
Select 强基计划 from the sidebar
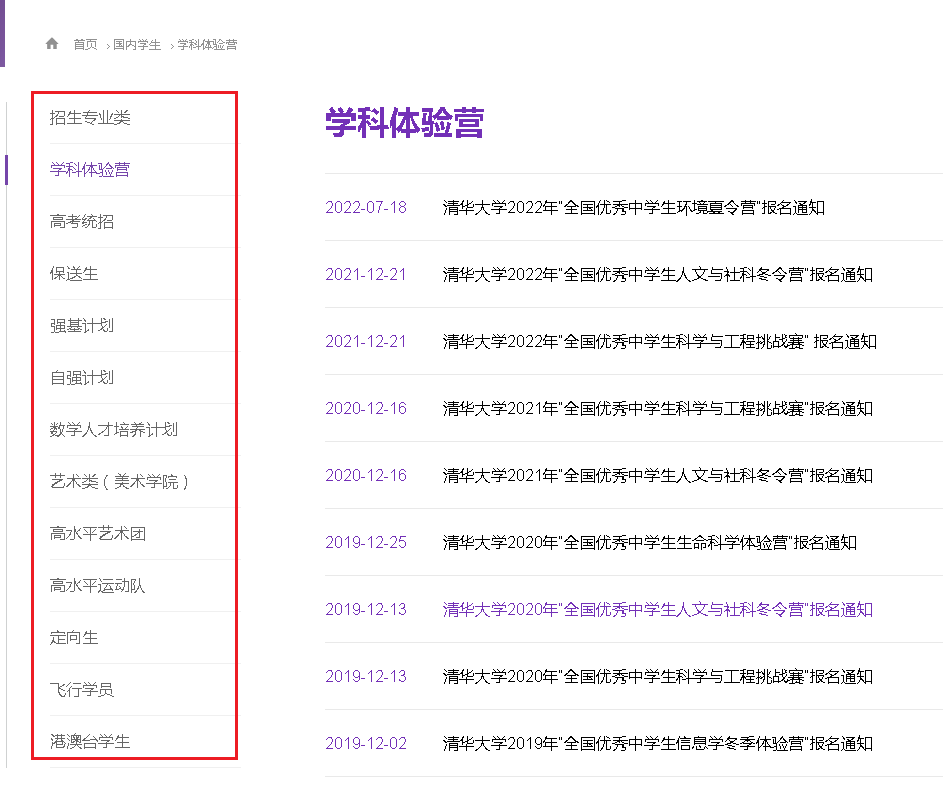[x=82, y=325]
